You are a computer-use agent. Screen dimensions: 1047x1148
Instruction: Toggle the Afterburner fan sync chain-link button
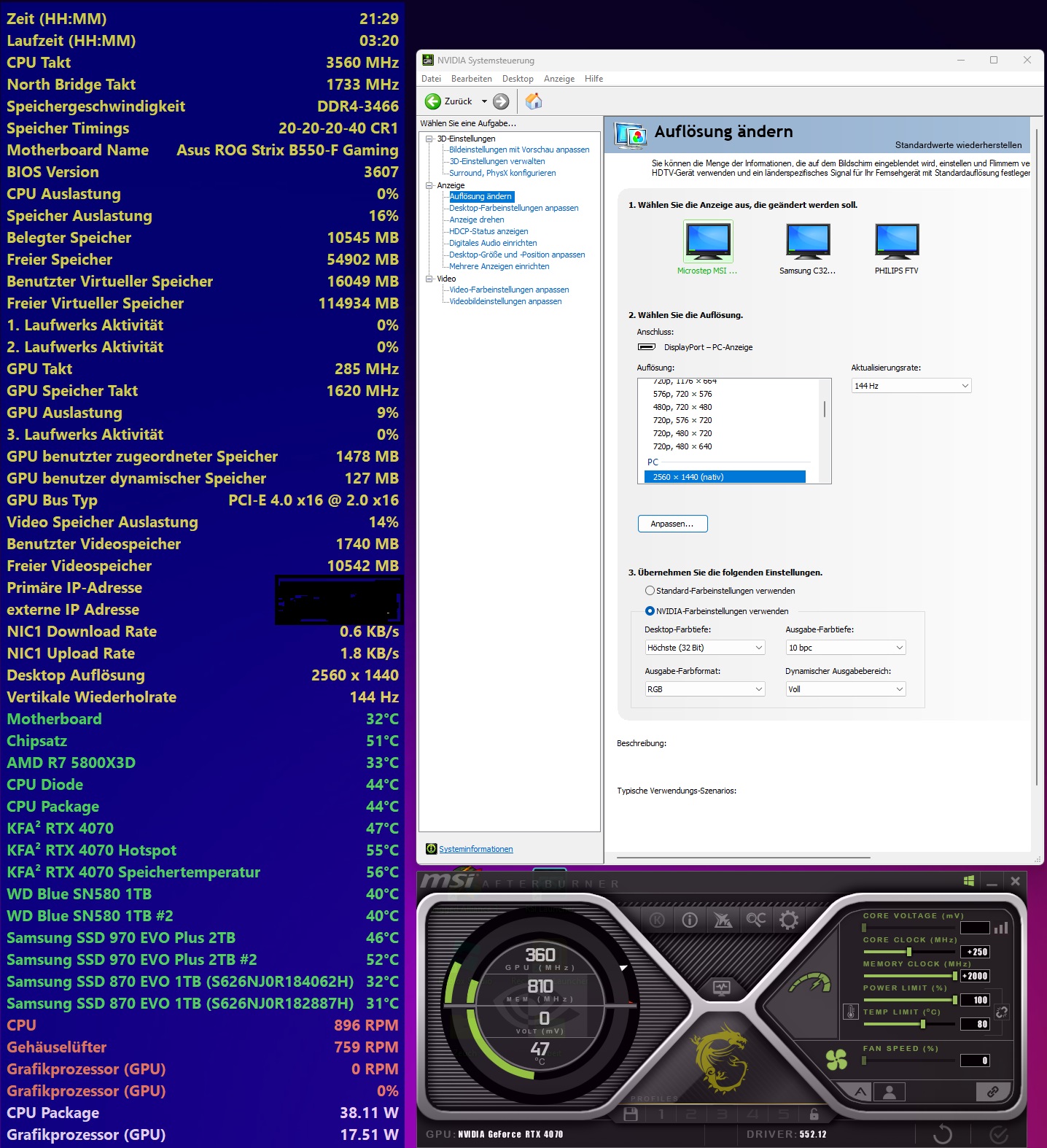tap(992, 1092)
